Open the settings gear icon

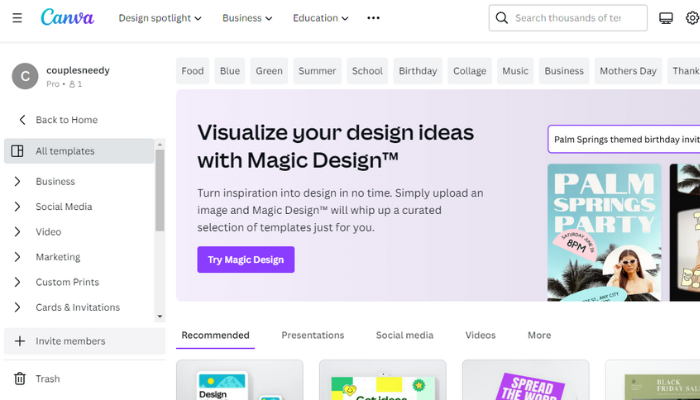[x=692, y=18]
